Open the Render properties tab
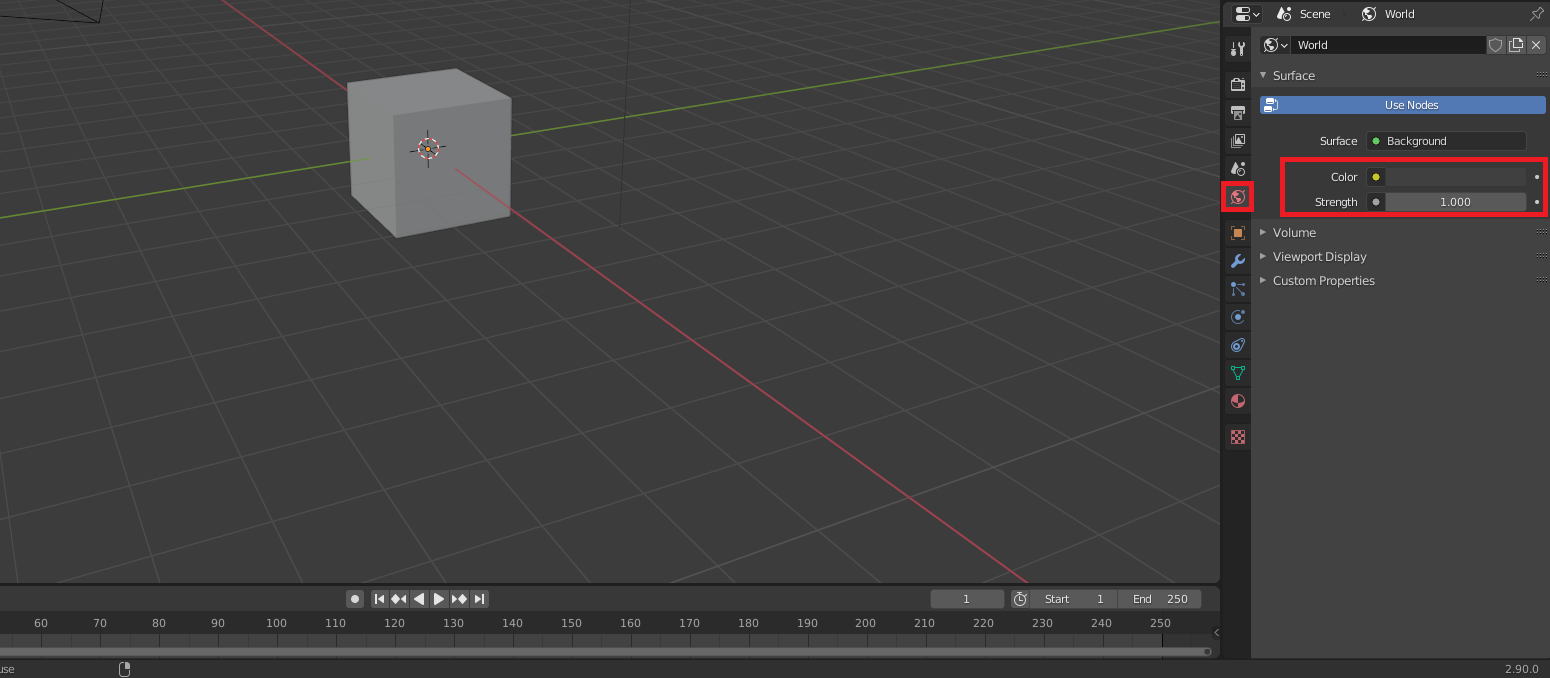The image size is (1550, 678). (1238, 84)
